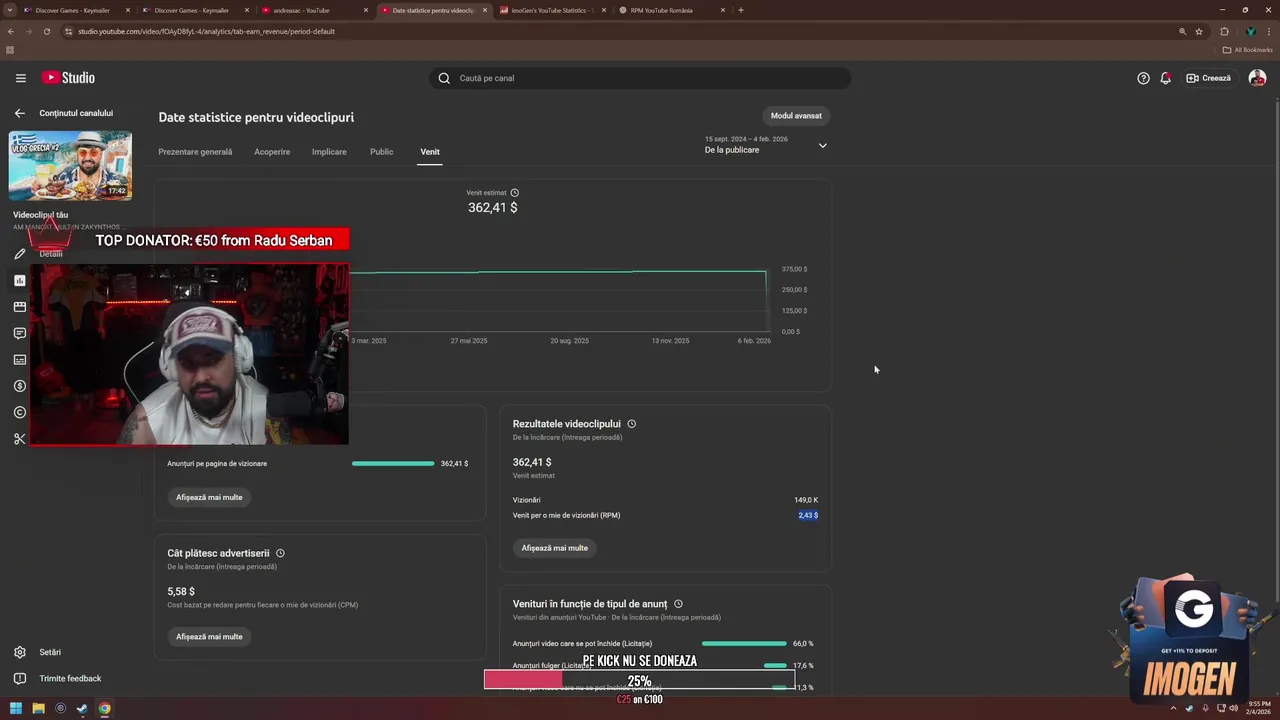The image size is (1280, 720).
Task: Click the Creează button
Action: [x=1208, y=78]
